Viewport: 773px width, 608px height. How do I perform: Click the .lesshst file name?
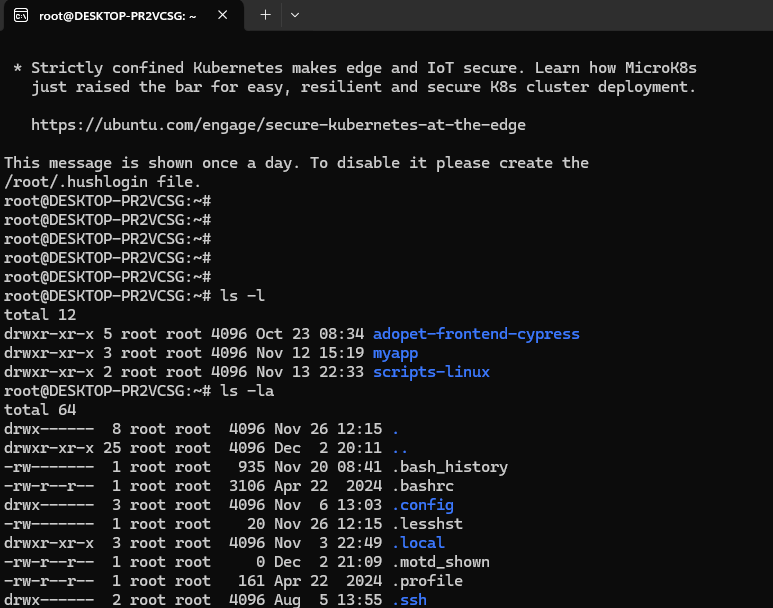coord(427,524)
